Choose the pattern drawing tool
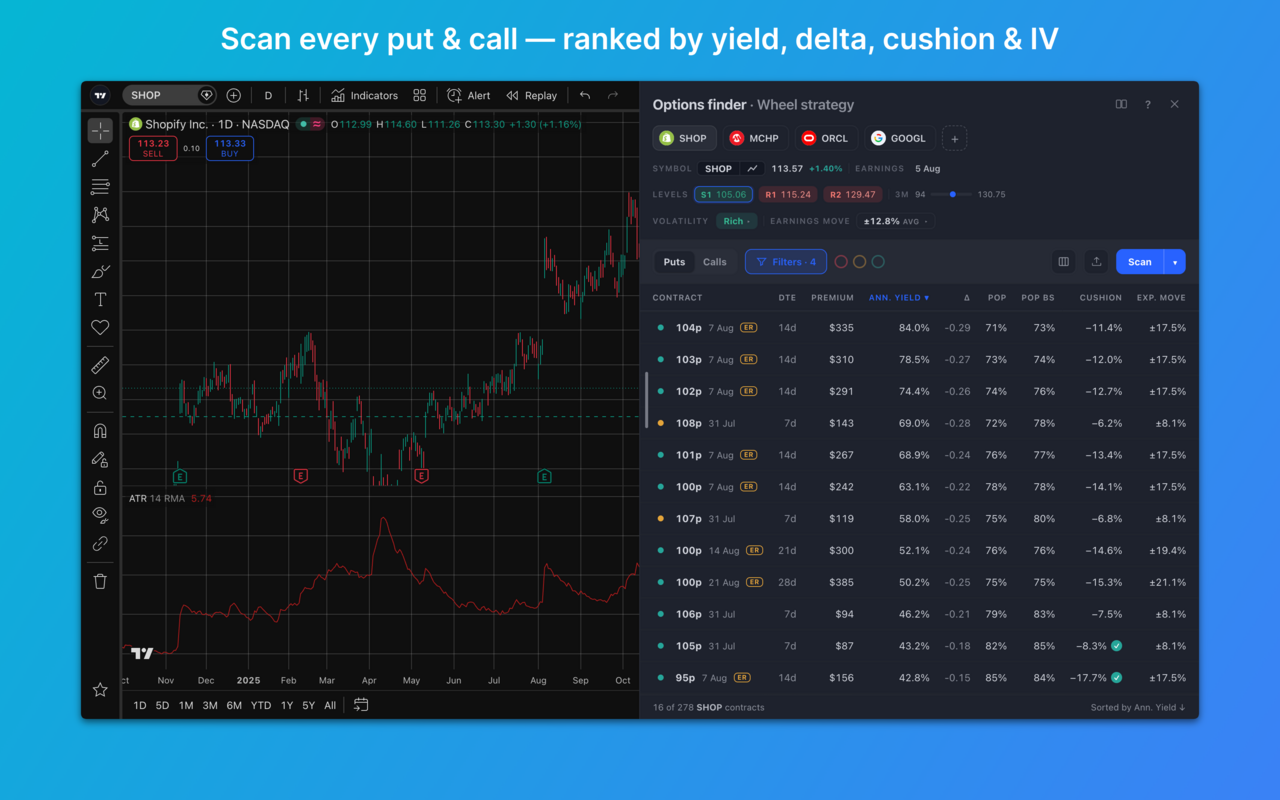The height and width of the screenshot is (800, 1280). click(100, 215)
